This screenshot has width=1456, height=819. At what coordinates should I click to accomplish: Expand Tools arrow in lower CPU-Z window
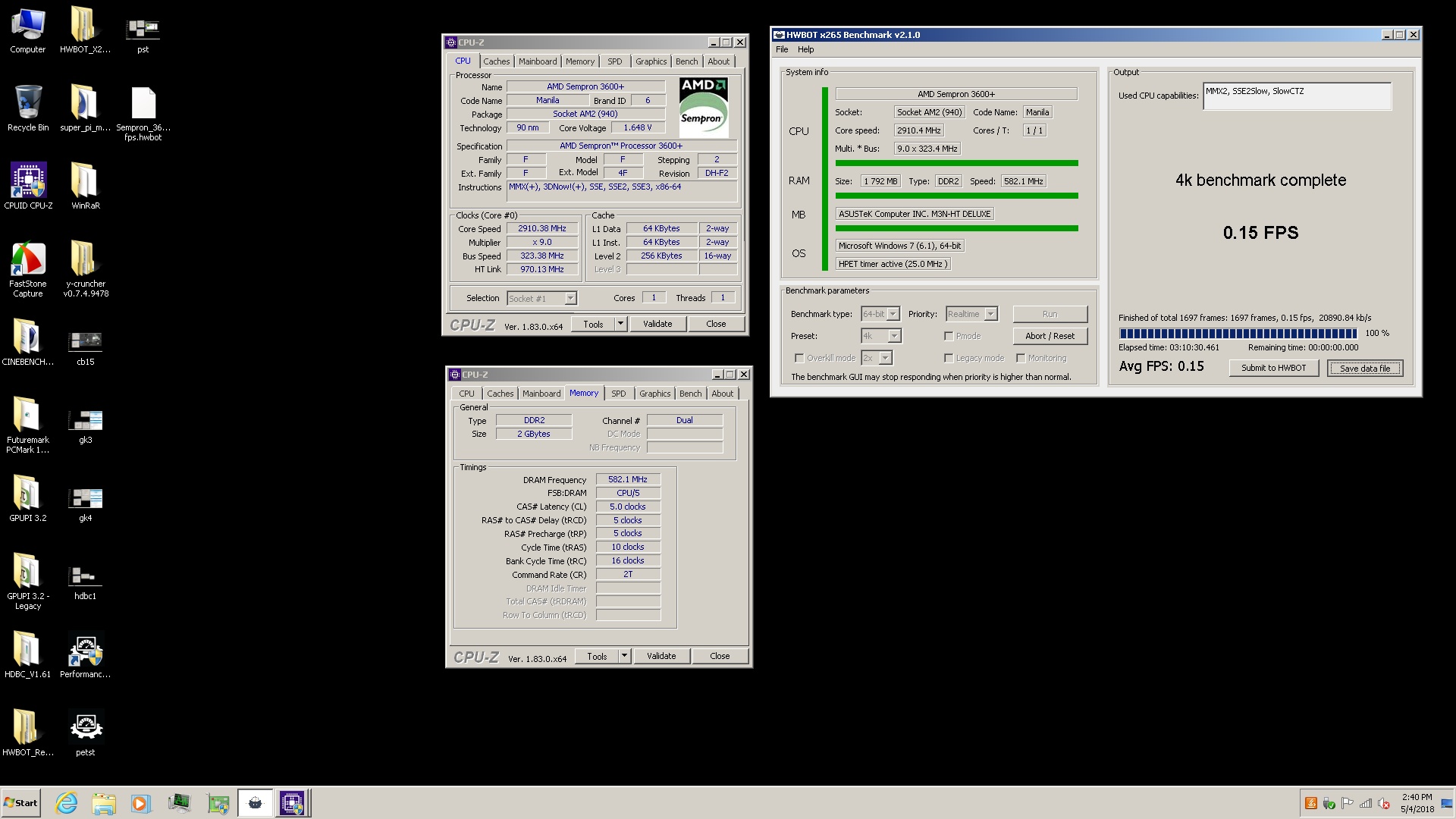[624, 656]
